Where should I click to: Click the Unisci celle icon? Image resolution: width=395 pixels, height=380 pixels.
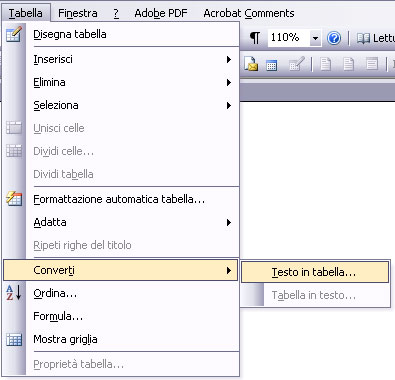(14, 128)
